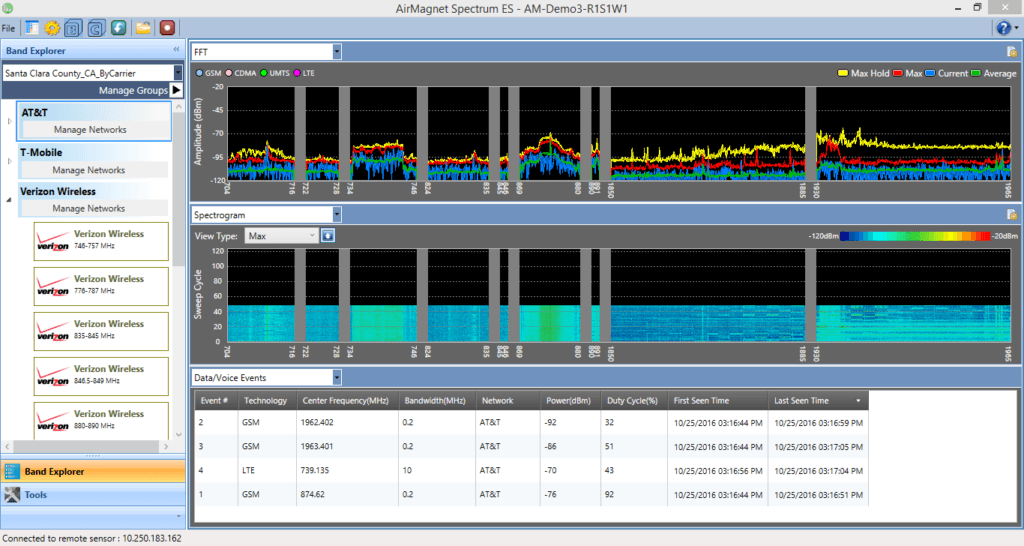Image resolution: width=1024 pixels, height=546 pixels.
Task: Open the help question mark icon
Action: [x=1003, y=27]
